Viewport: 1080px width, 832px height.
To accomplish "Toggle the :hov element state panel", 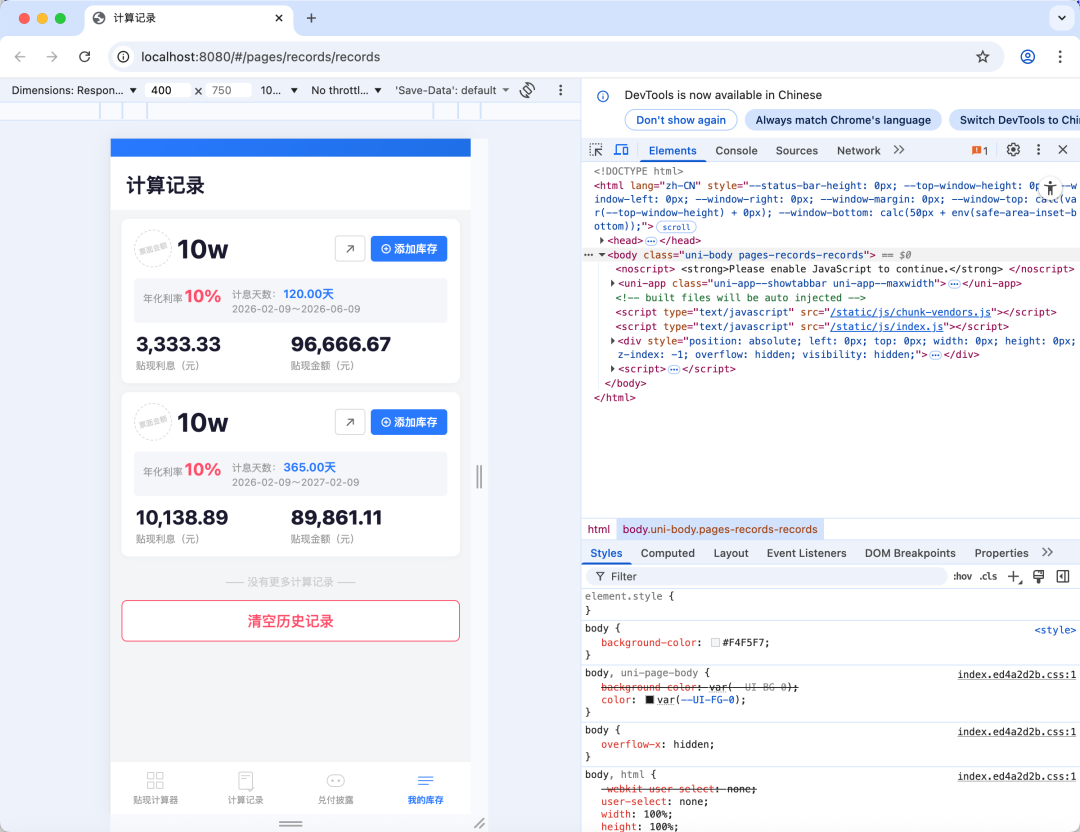I will (962, 577).
